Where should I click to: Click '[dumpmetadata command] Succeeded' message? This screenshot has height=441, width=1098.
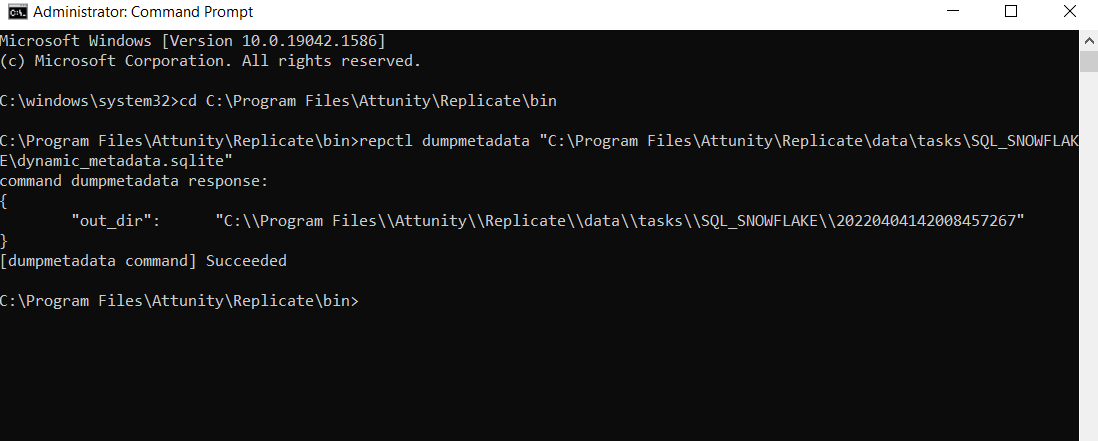pyautogui.click(x=143, y=261)
